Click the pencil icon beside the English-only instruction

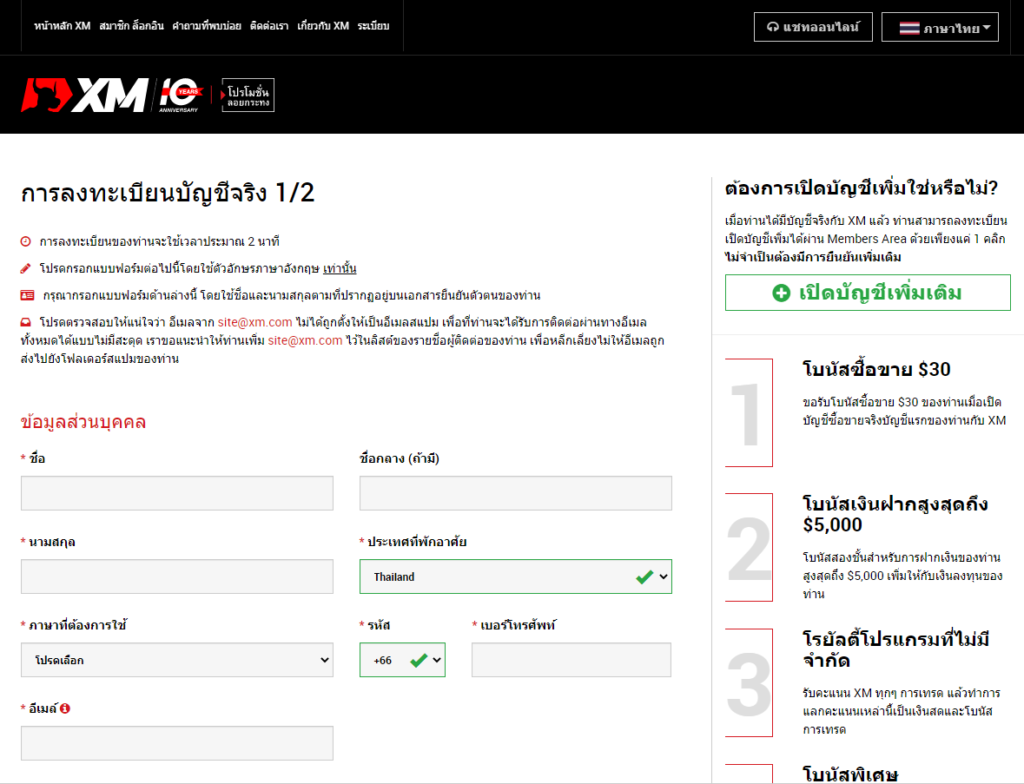point(25,267)
